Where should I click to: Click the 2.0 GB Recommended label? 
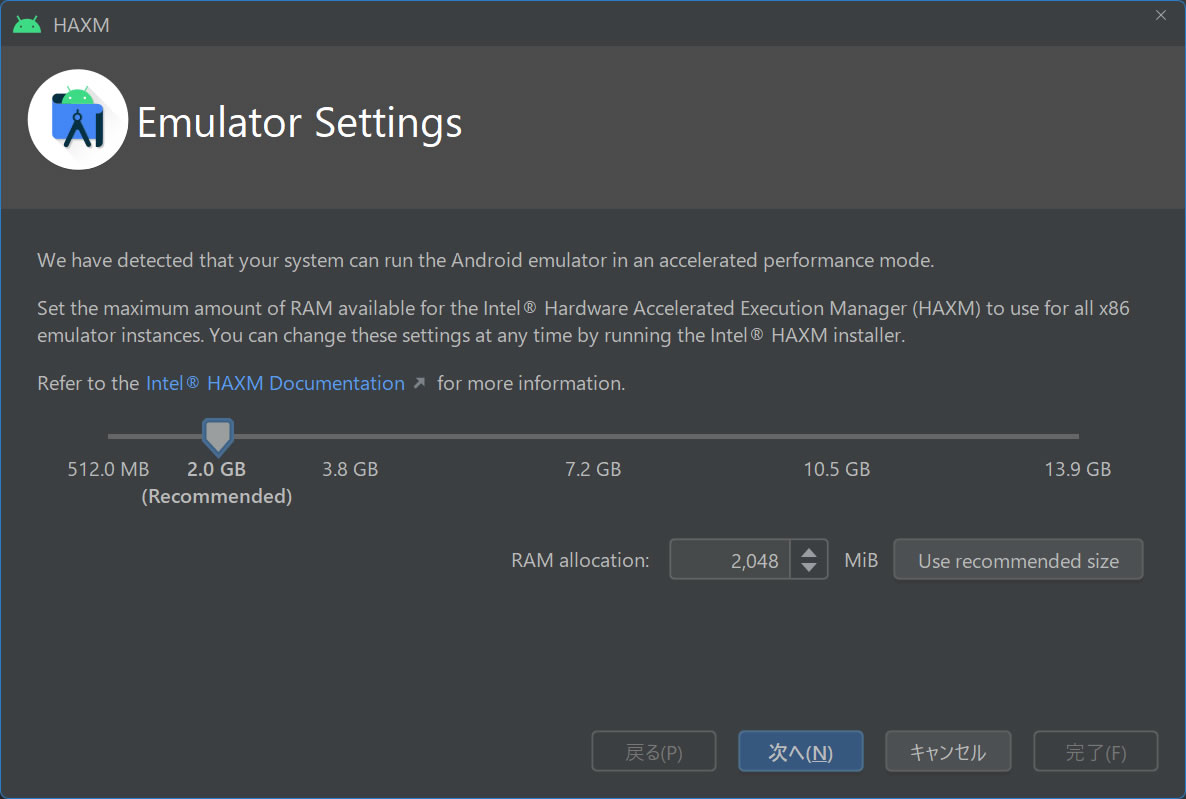point(217,482)
